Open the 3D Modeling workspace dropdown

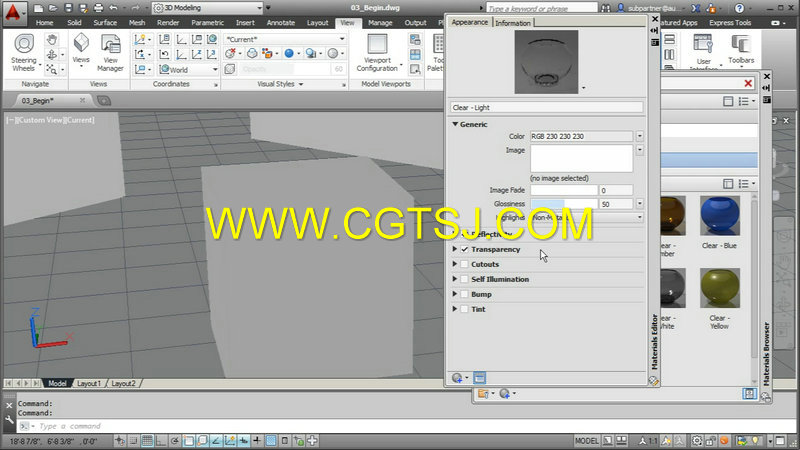click(x=208, y=8)
